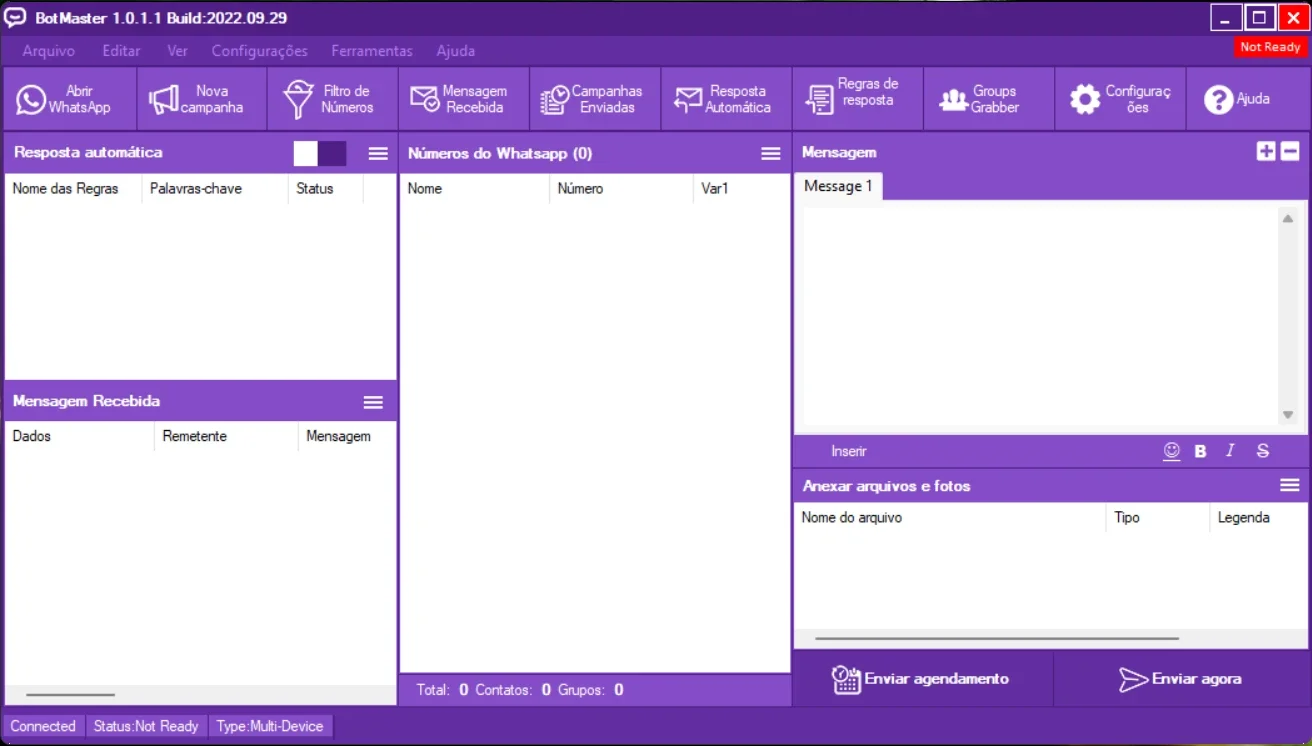The width and height of the screenshot is (1312, 746).
Task: Click Connected status bar entry
Action: pos(43,726)
